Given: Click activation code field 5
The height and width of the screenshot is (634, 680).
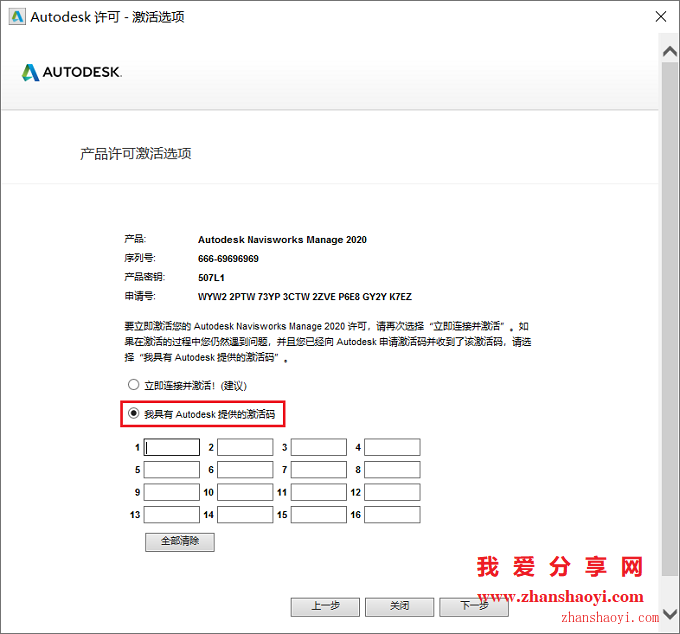Looking at the screenshot, I should click(x=172, y=470).
